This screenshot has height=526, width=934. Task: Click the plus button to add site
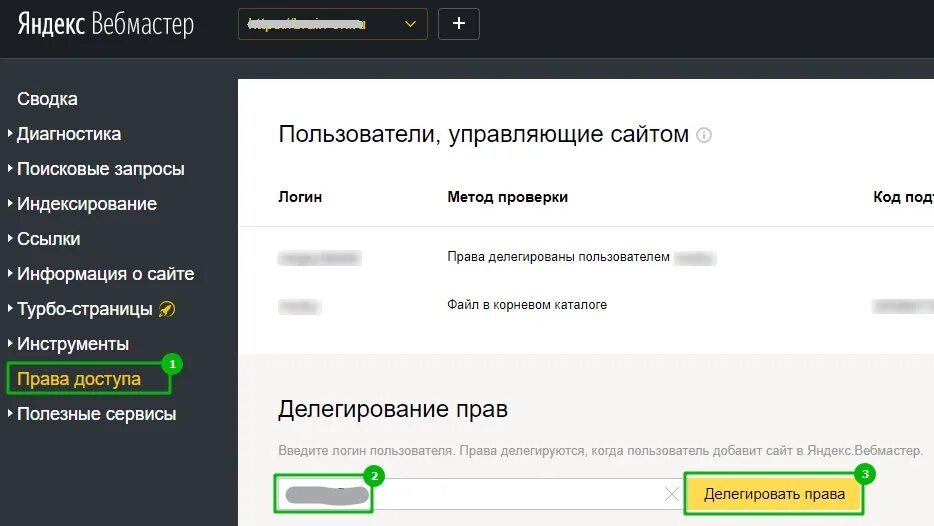pyautogui.click(x=459, y=24)
